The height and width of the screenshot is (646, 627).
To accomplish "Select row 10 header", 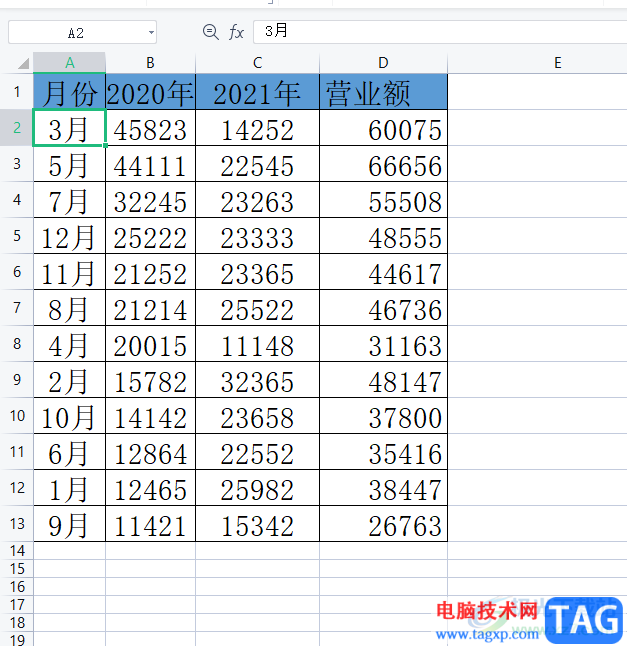I will 16,416.
